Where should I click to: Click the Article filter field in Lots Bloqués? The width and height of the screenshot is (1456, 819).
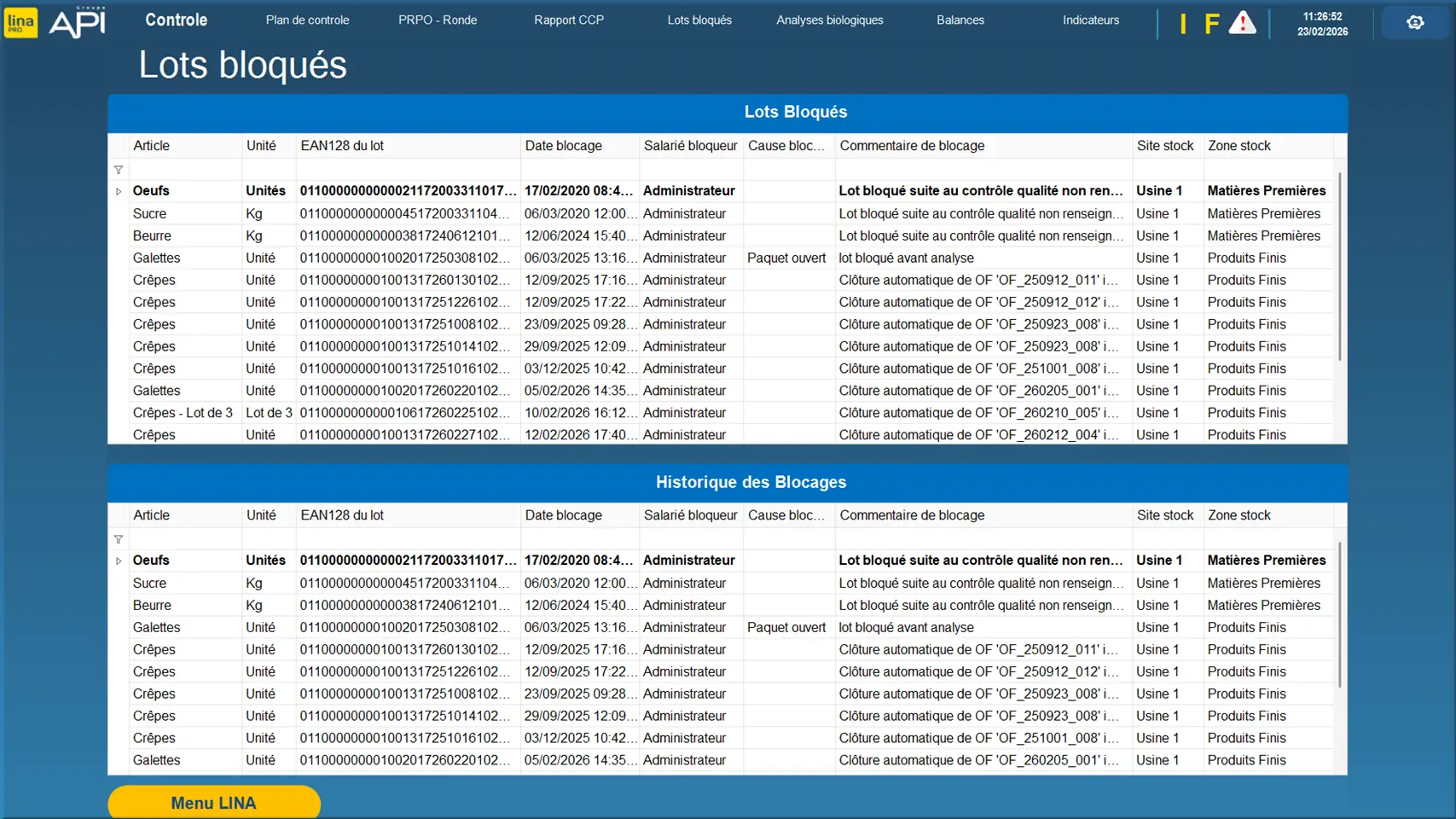pos(184,170)
